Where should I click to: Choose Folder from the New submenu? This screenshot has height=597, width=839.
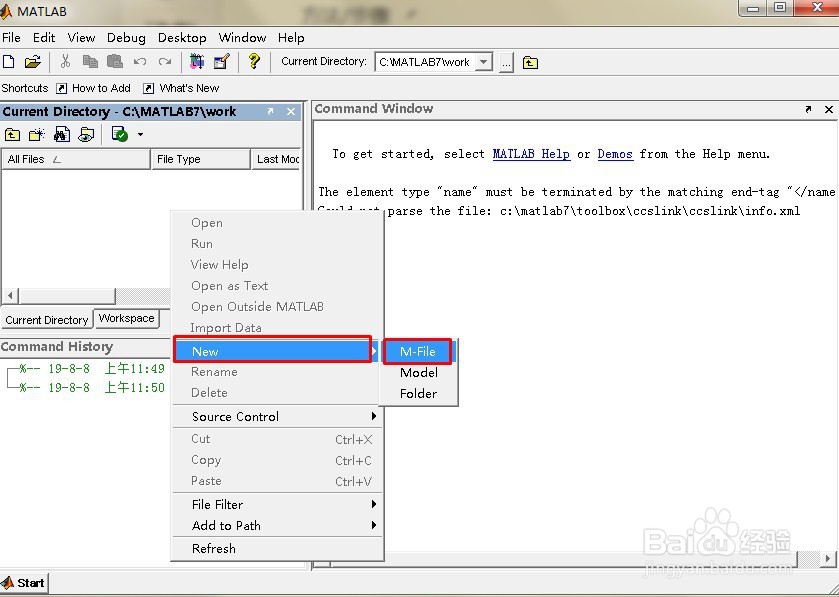(x=418, y=394)
